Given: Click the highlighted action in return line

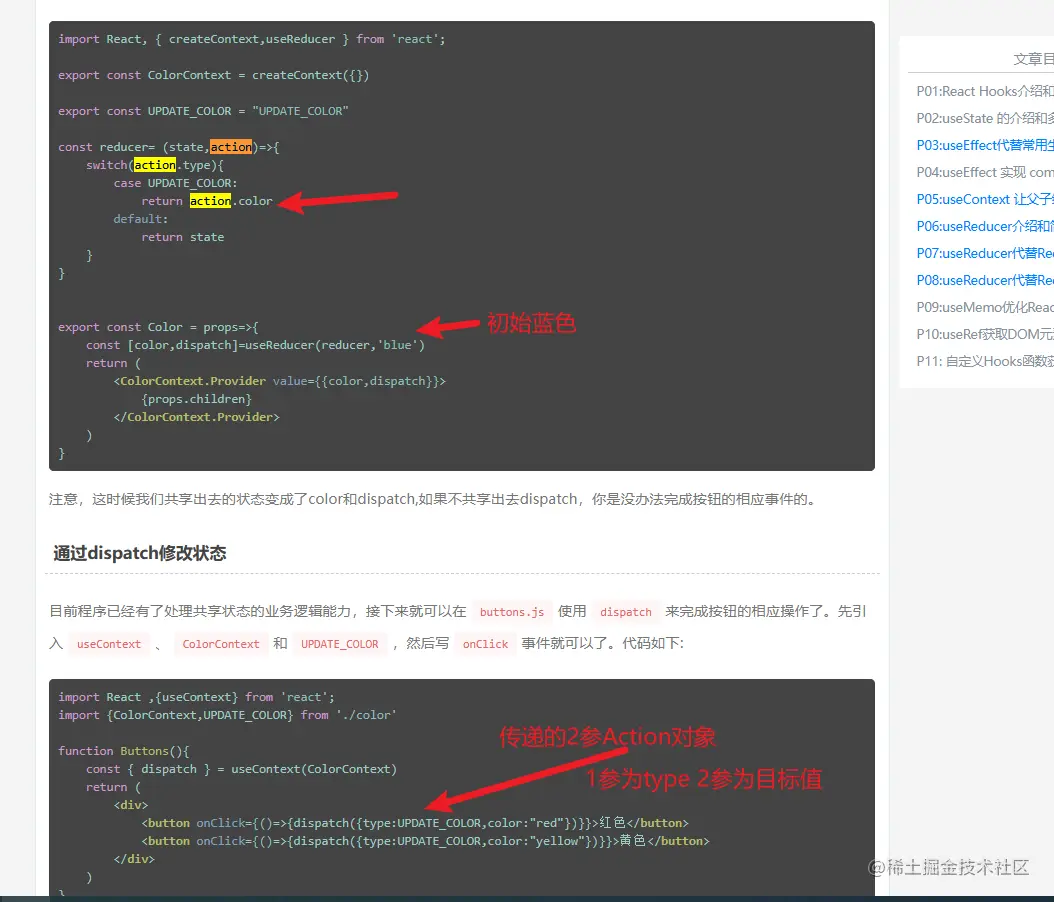Looking at the screenshot, I should [x=210, y=201].
